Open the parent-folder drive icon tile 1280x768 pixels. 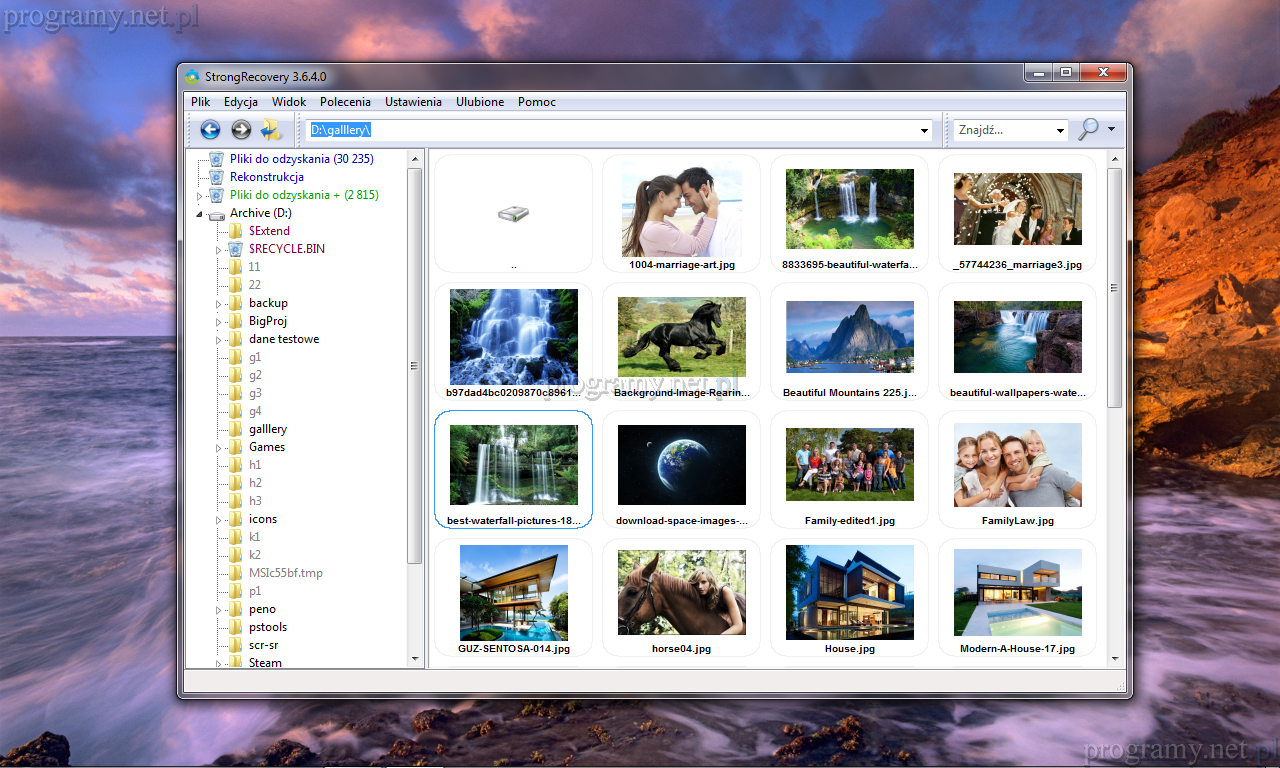[513, 213]
